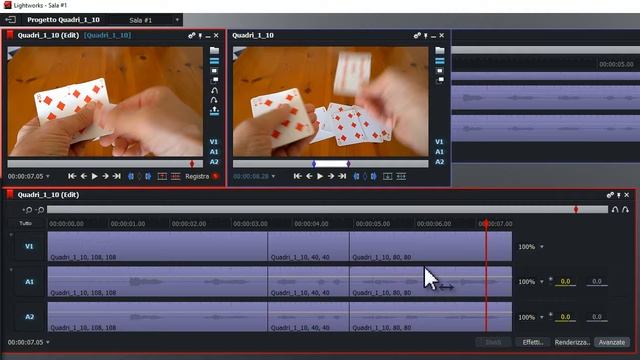Select V1 clip Quadri_1_10, 40, 40

[x=309, y=247]
